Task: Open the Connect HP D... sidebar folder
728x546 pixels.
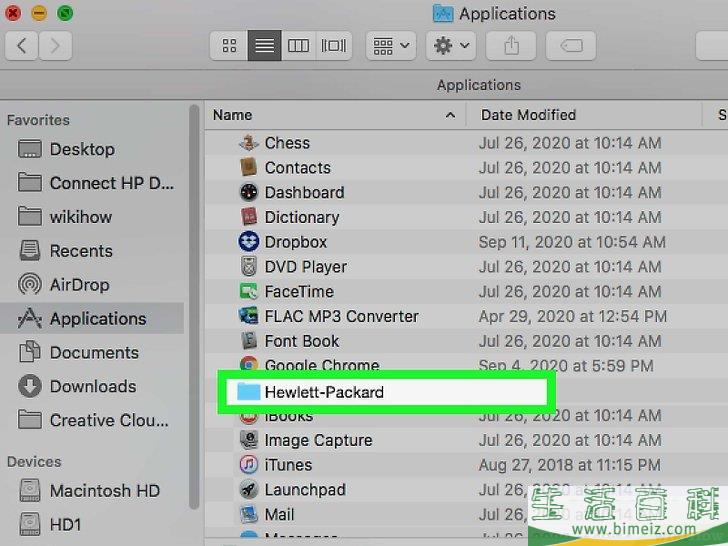Action: 112,183
